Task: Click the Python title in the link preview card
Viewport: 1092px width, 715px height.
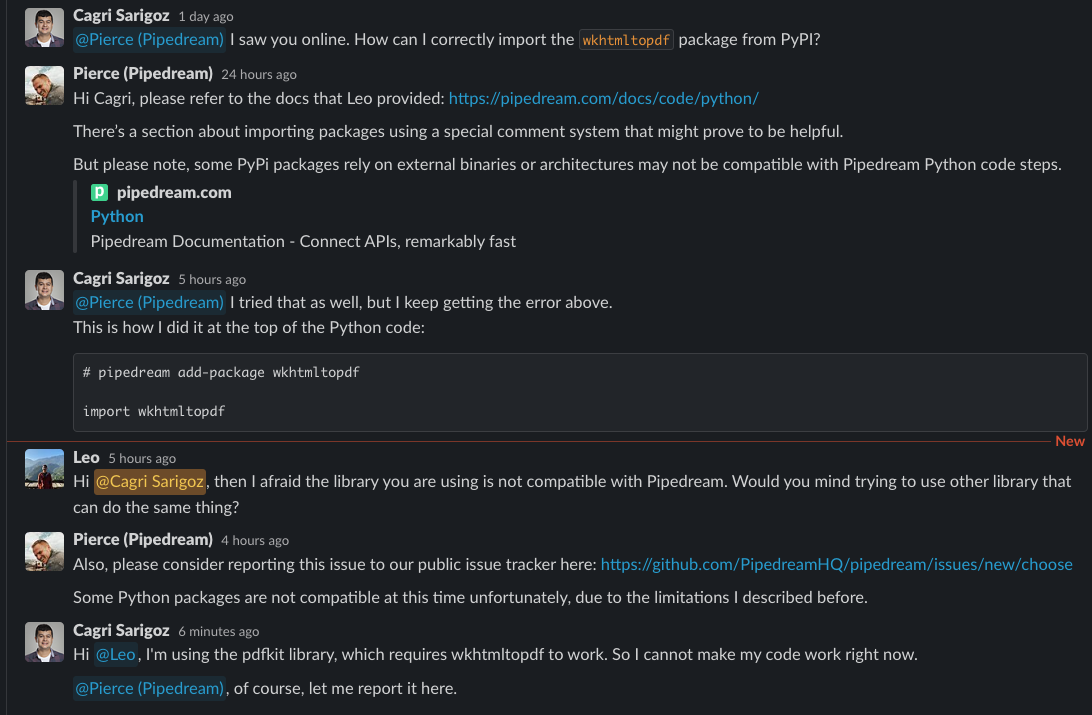Action: coord(117,216)
